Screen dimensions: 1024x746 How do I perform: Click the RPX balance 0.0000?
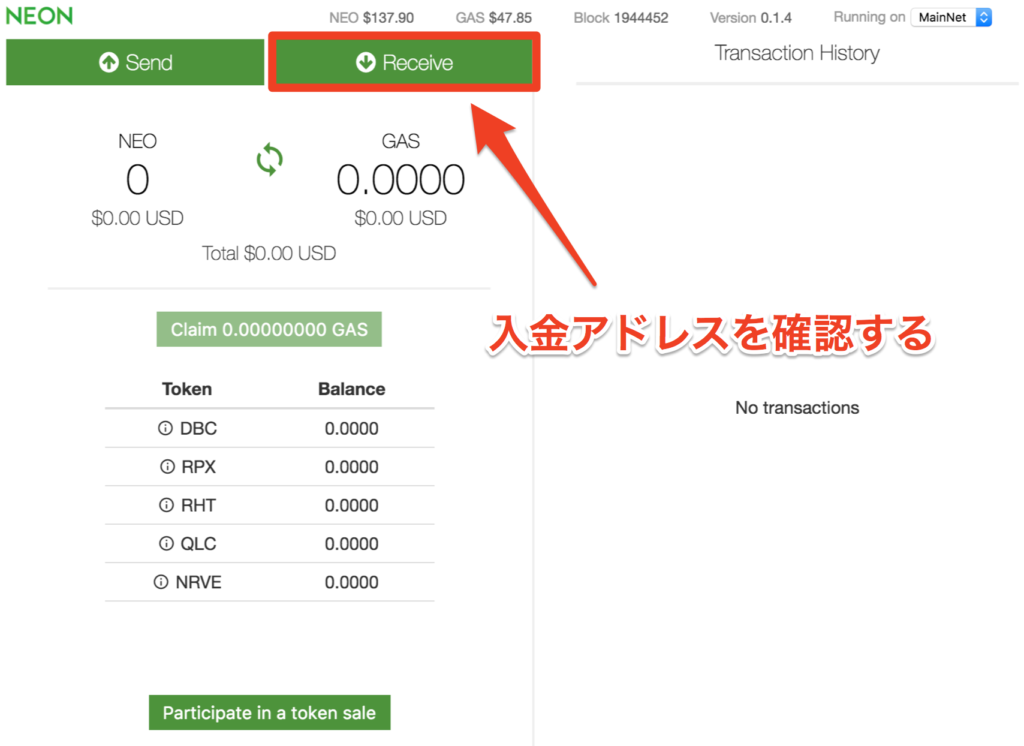pos(351,467)
